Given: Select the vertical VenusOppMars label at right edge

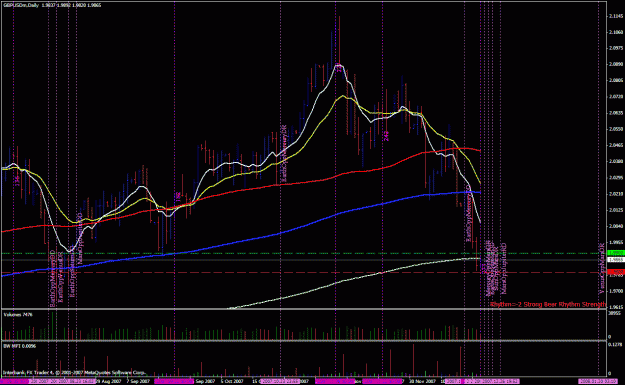Looking at the screenshot, I should click(x=601, y=268).
